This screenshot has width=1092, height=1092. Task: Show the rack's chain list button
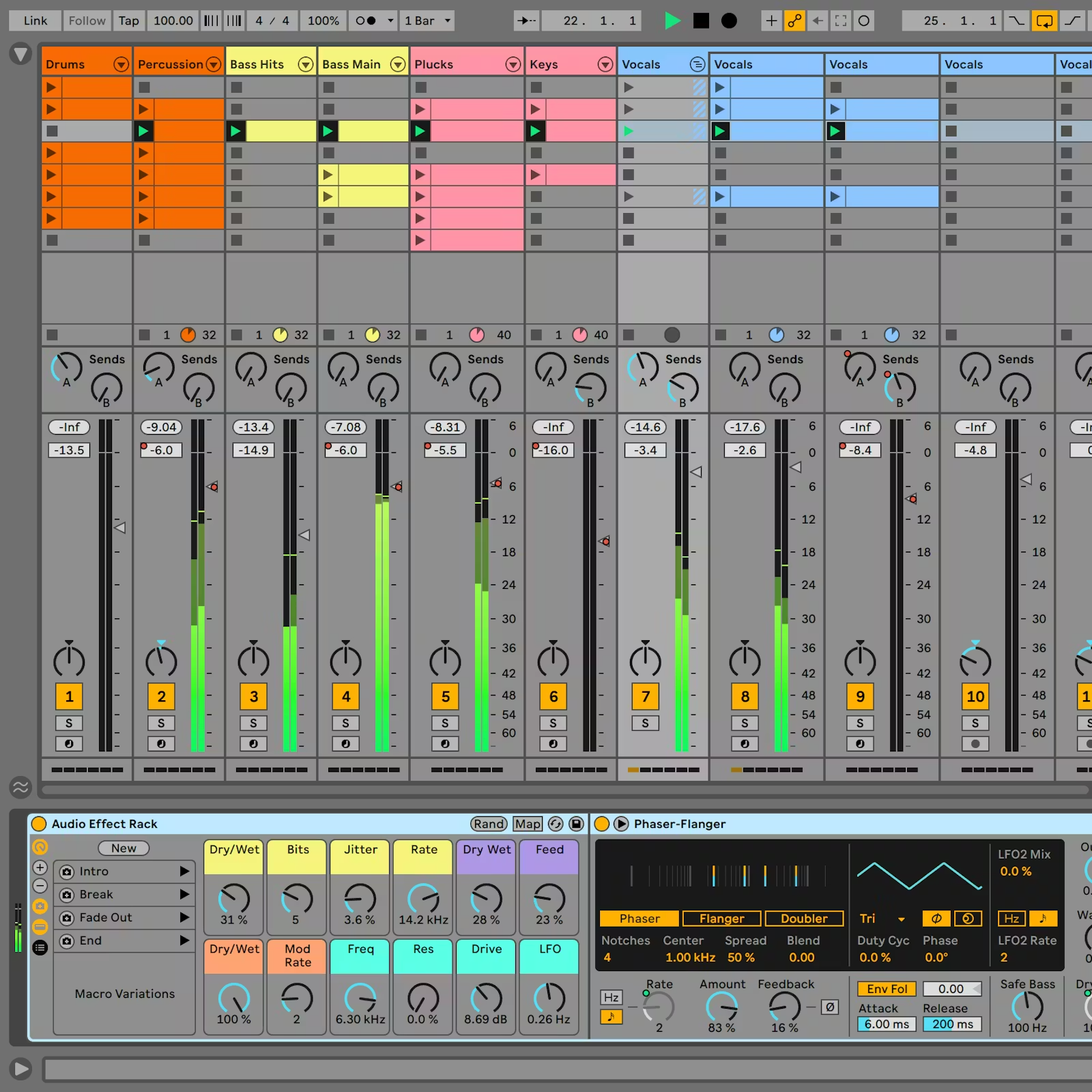click(x=40, y=947)
